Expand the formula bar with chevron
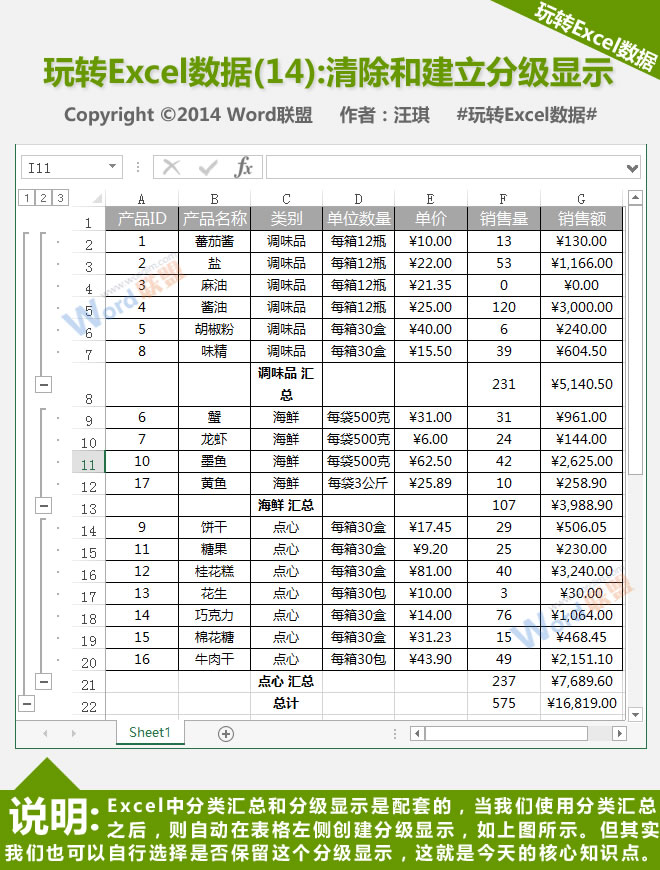The image size is (660, 870). coord(631,168)
